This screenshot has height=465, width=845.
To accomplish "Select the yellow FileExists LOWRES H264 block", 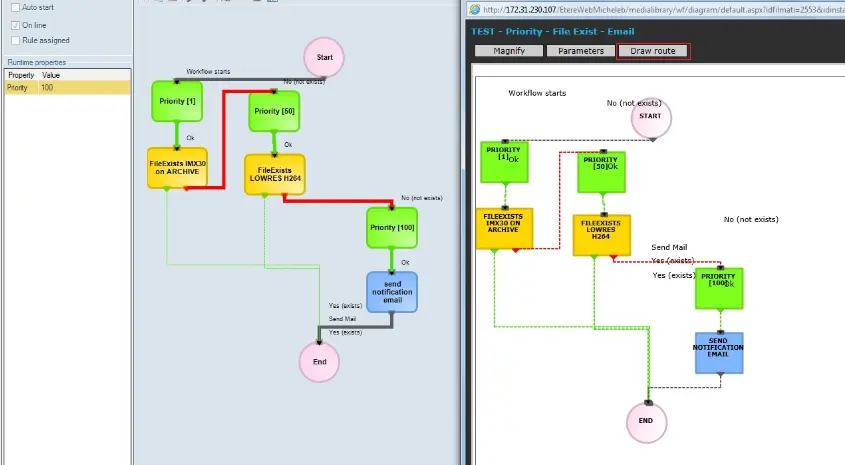I will pos(274,175).
